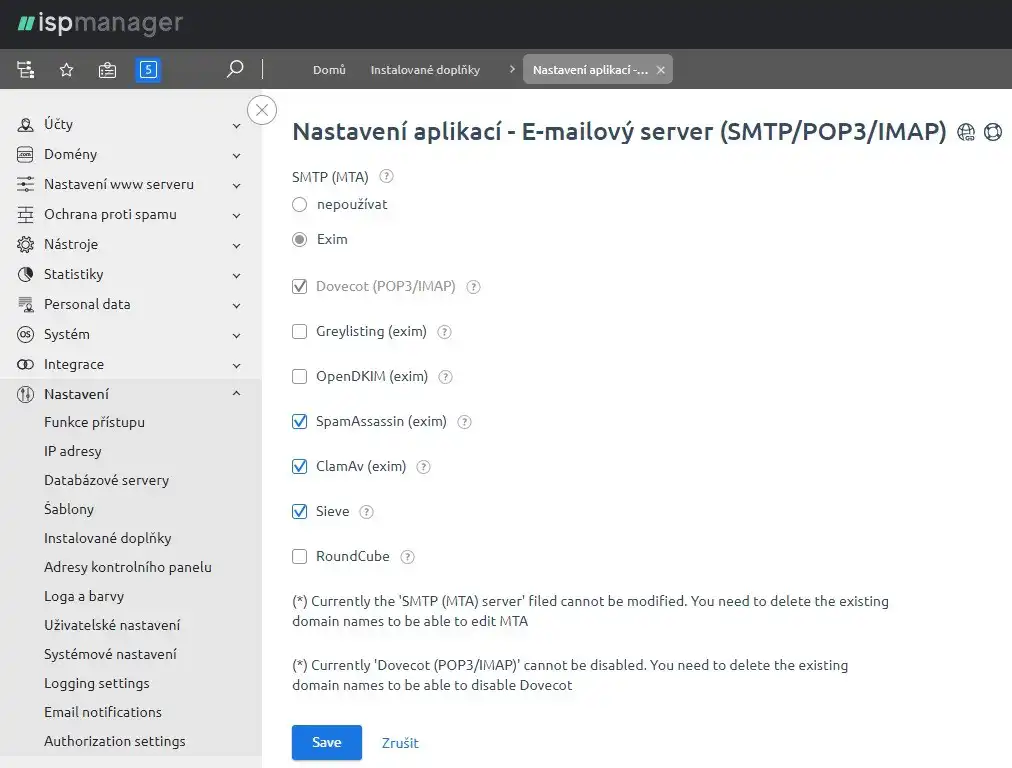Open search with the magnifier icon
1012x768 pixels.
(x=235, y=68)
